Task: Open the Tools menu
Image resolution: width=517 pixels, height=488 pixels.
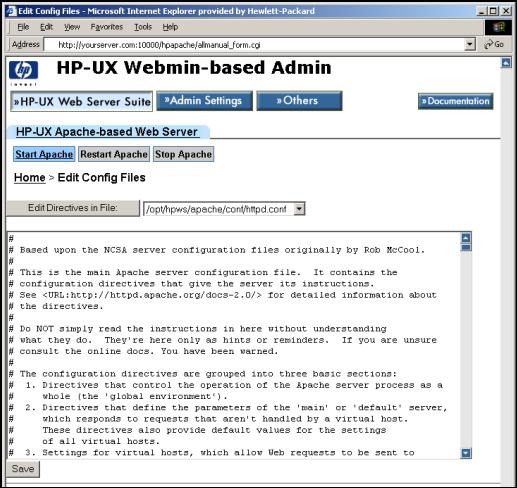Action: click(x=143, y=27)
